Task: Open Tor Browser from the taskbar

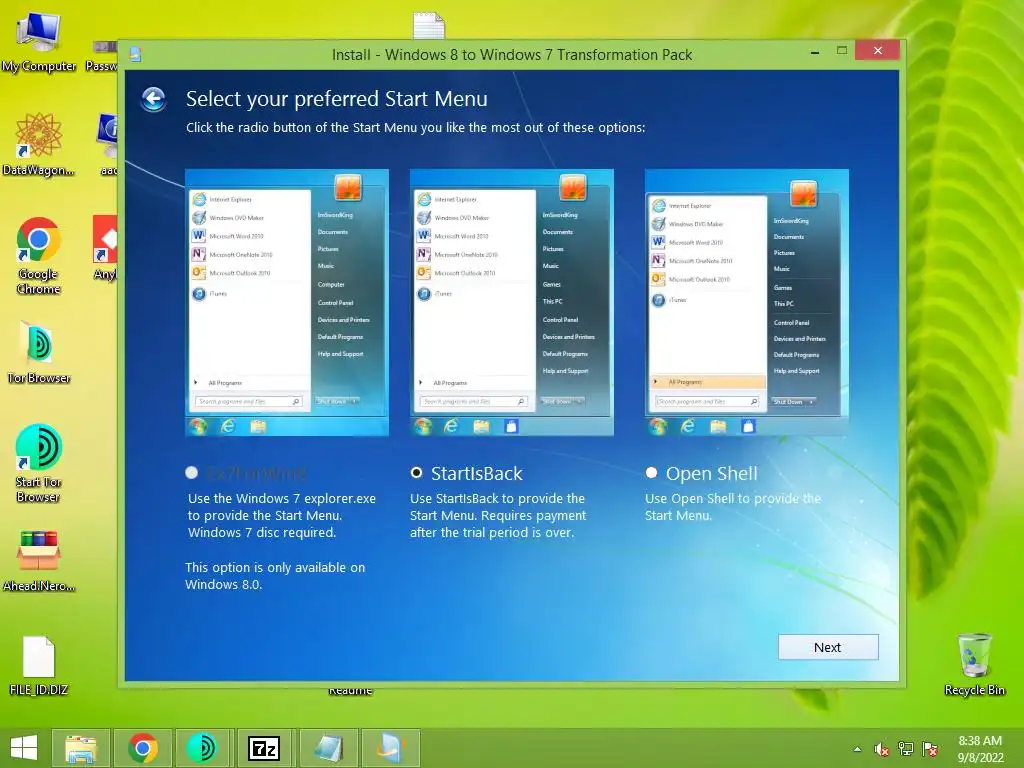Action: tap(202, 748)
